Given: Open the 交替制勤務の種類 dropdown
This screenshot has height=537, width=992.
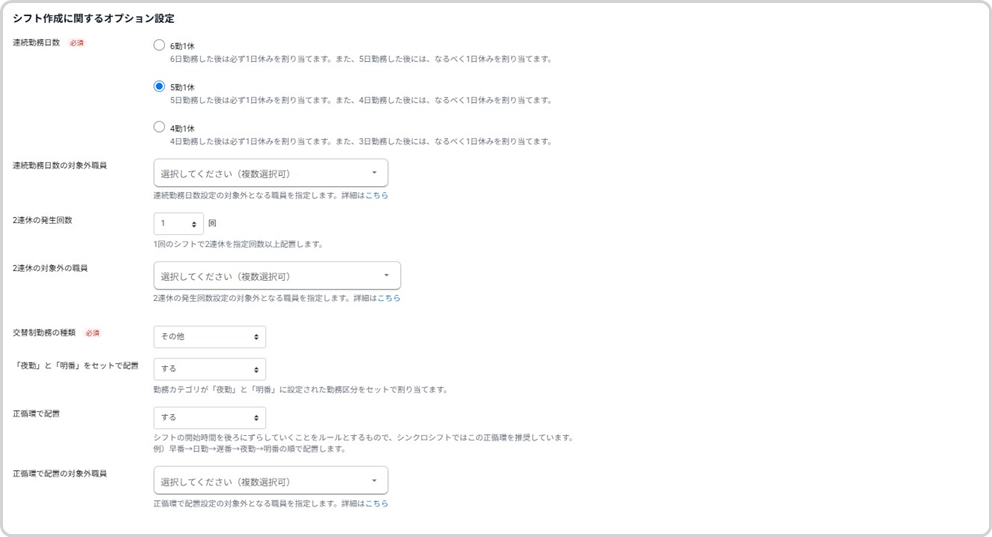Looking at the screenshot, I should pos(209,336).
